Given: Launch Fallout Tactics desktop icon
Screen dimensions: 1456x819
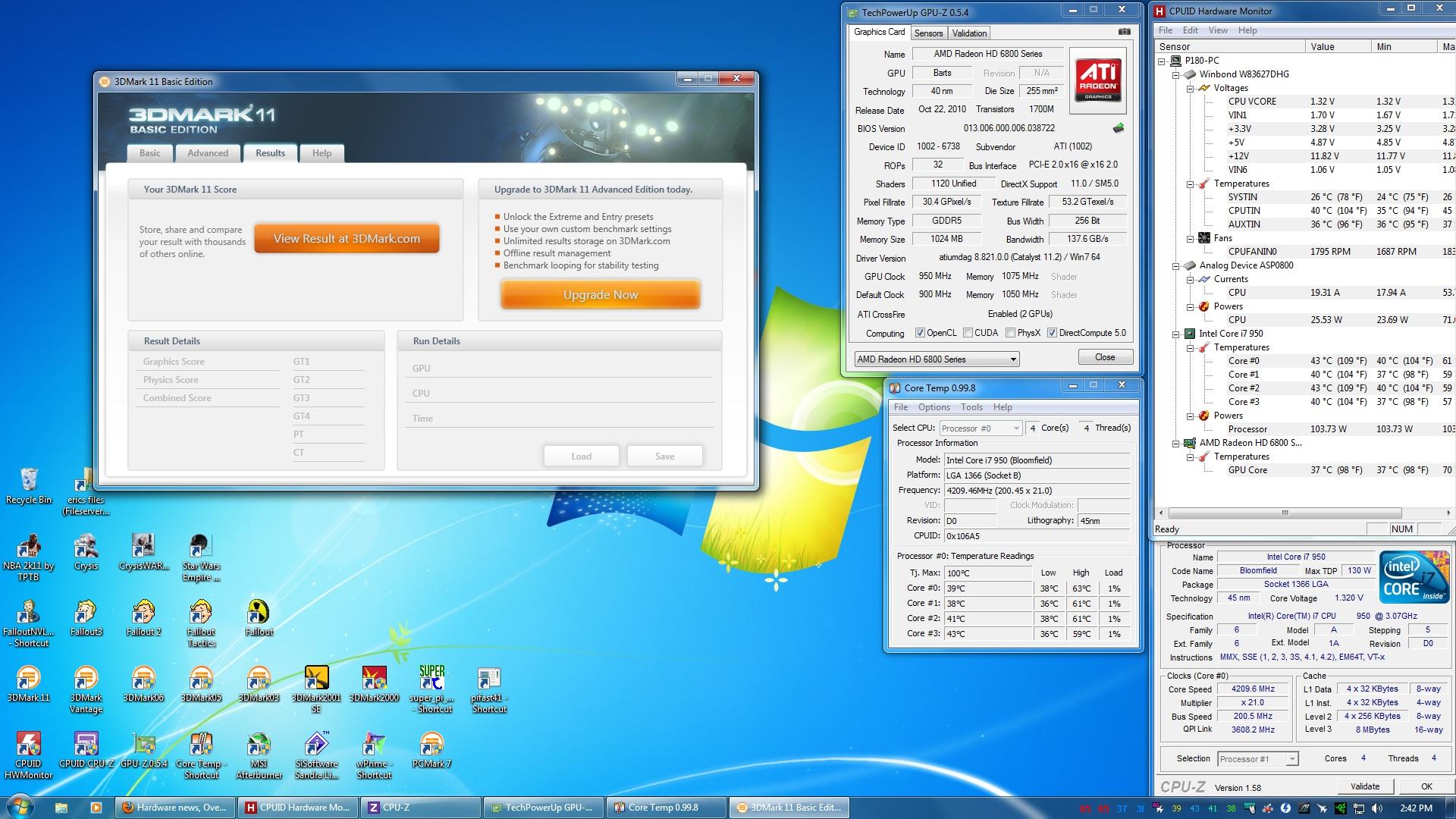Looking at the screenshot, I should pyautogui.click(x=201, y=623).
